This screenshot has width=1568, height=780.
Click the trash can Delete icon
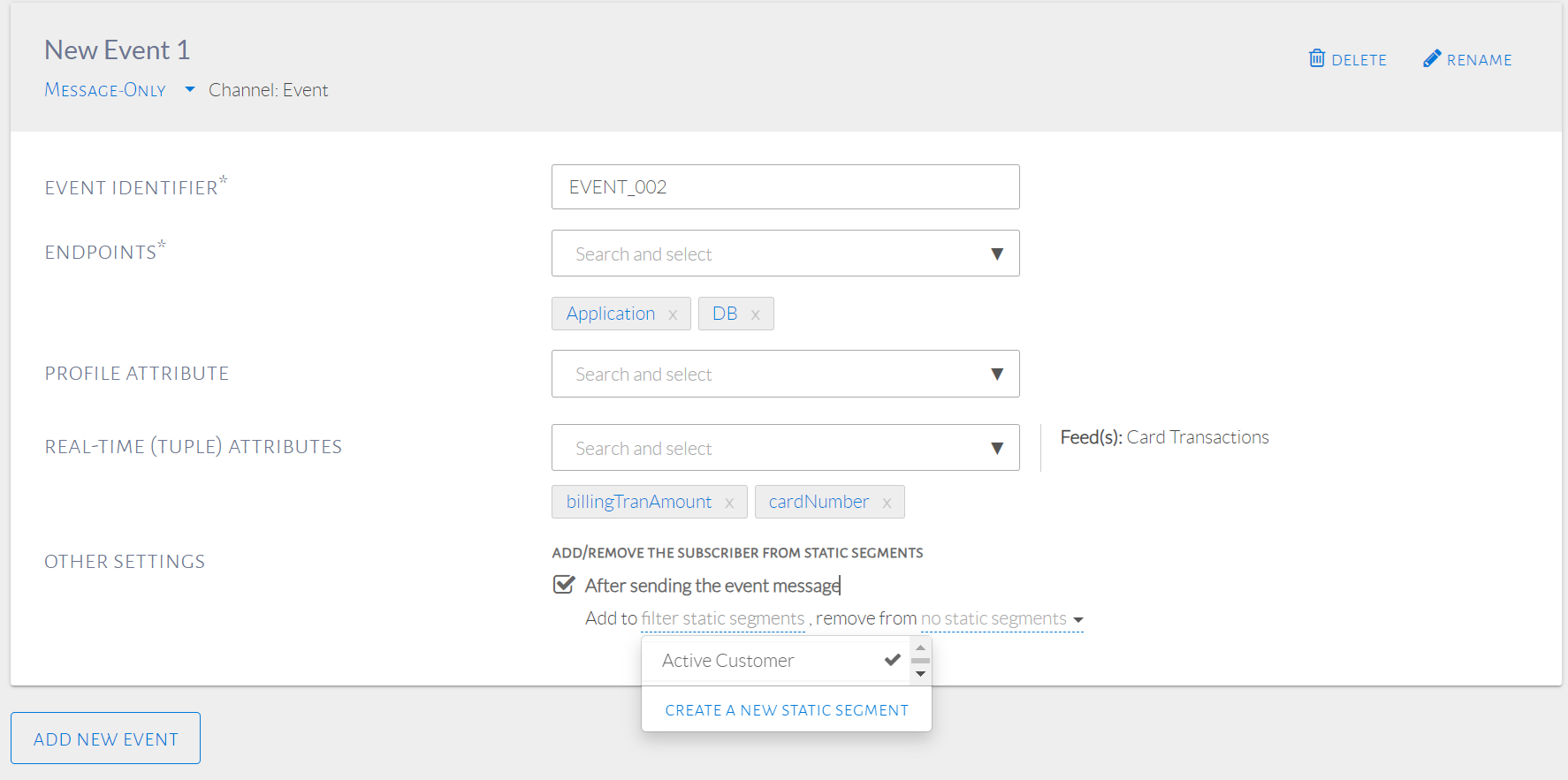pos(1316,58)
